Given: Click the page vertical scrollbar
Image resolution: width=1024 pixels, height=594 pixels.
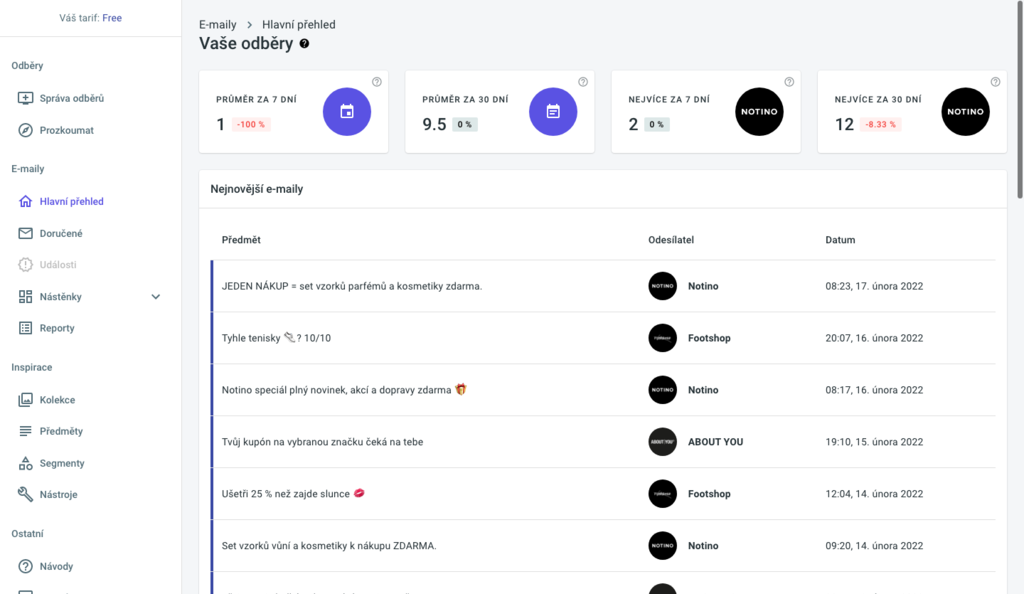Looking at the screenshot, I should (x=1020, y=98).
